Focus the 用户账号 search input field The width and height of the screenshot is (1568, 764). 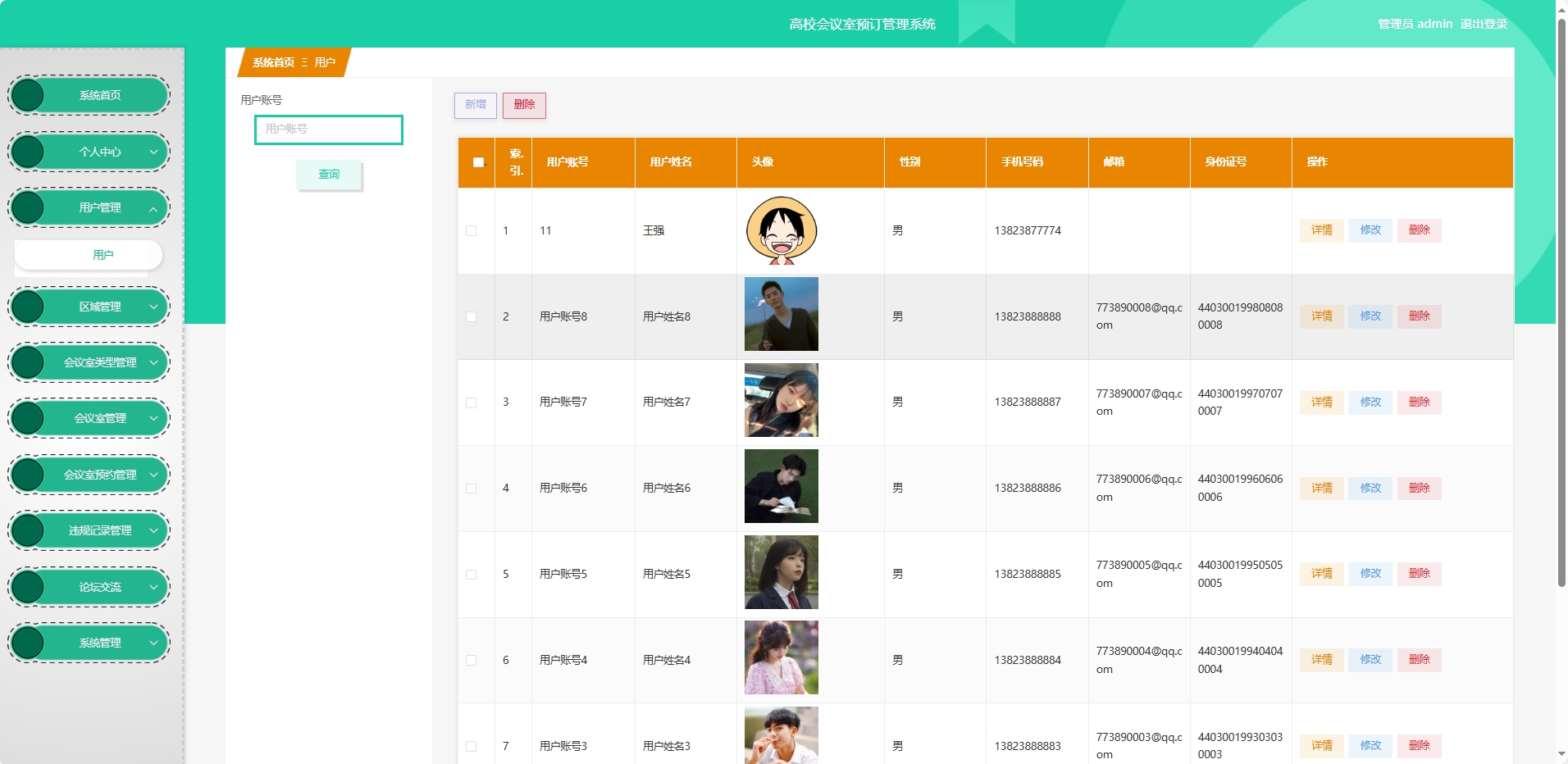[x=329, y=130]
